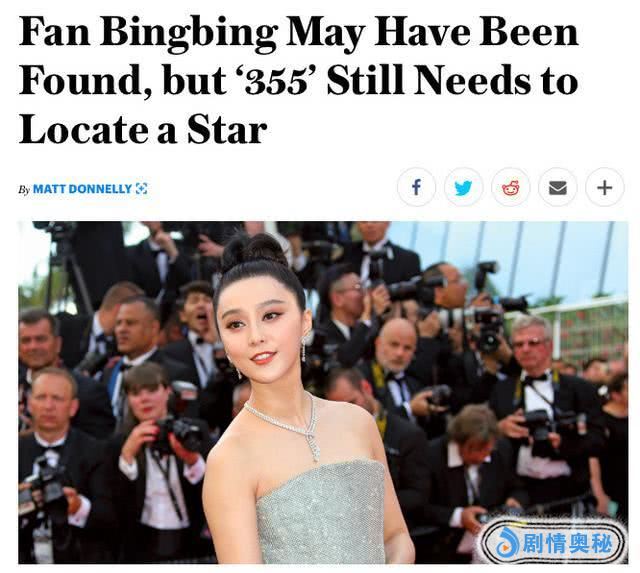
Task: Open the red carpet article photo
Action: [323, 393]
